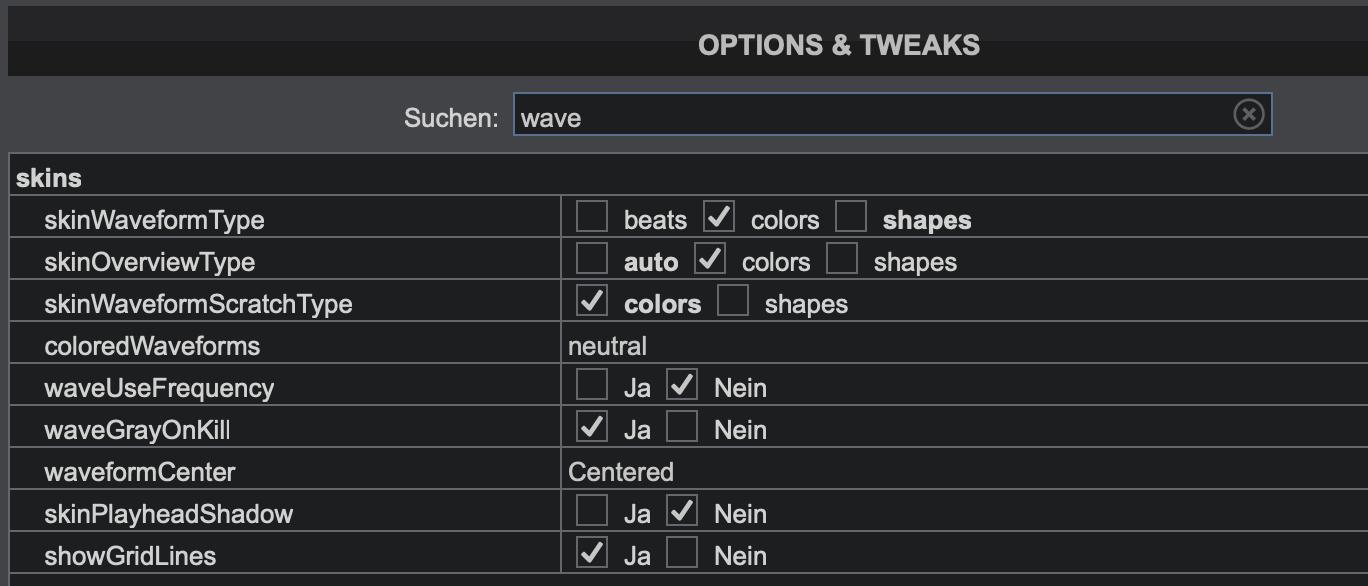Click the search field containing 'wave'
The width and height of the screenshot is (1368, 586).
pos(892,115)
